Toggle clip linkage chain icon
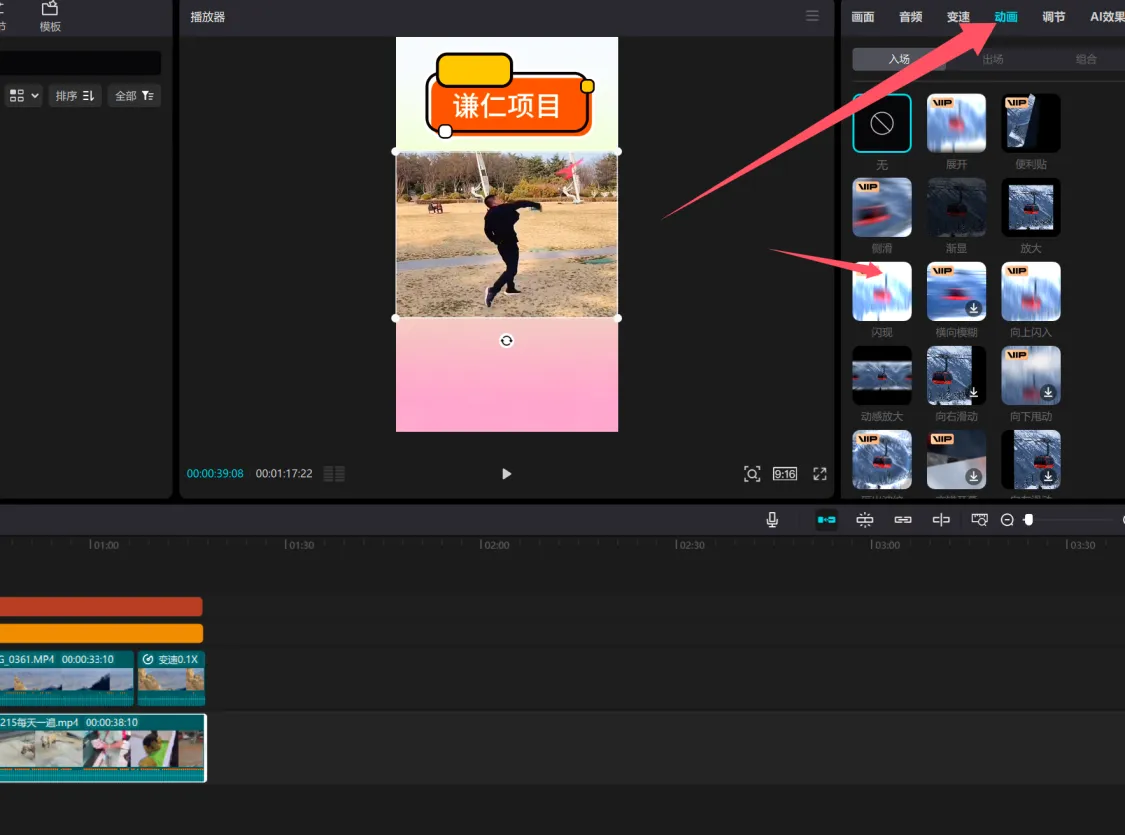1125x835 pixels. (x=903, y=520)
